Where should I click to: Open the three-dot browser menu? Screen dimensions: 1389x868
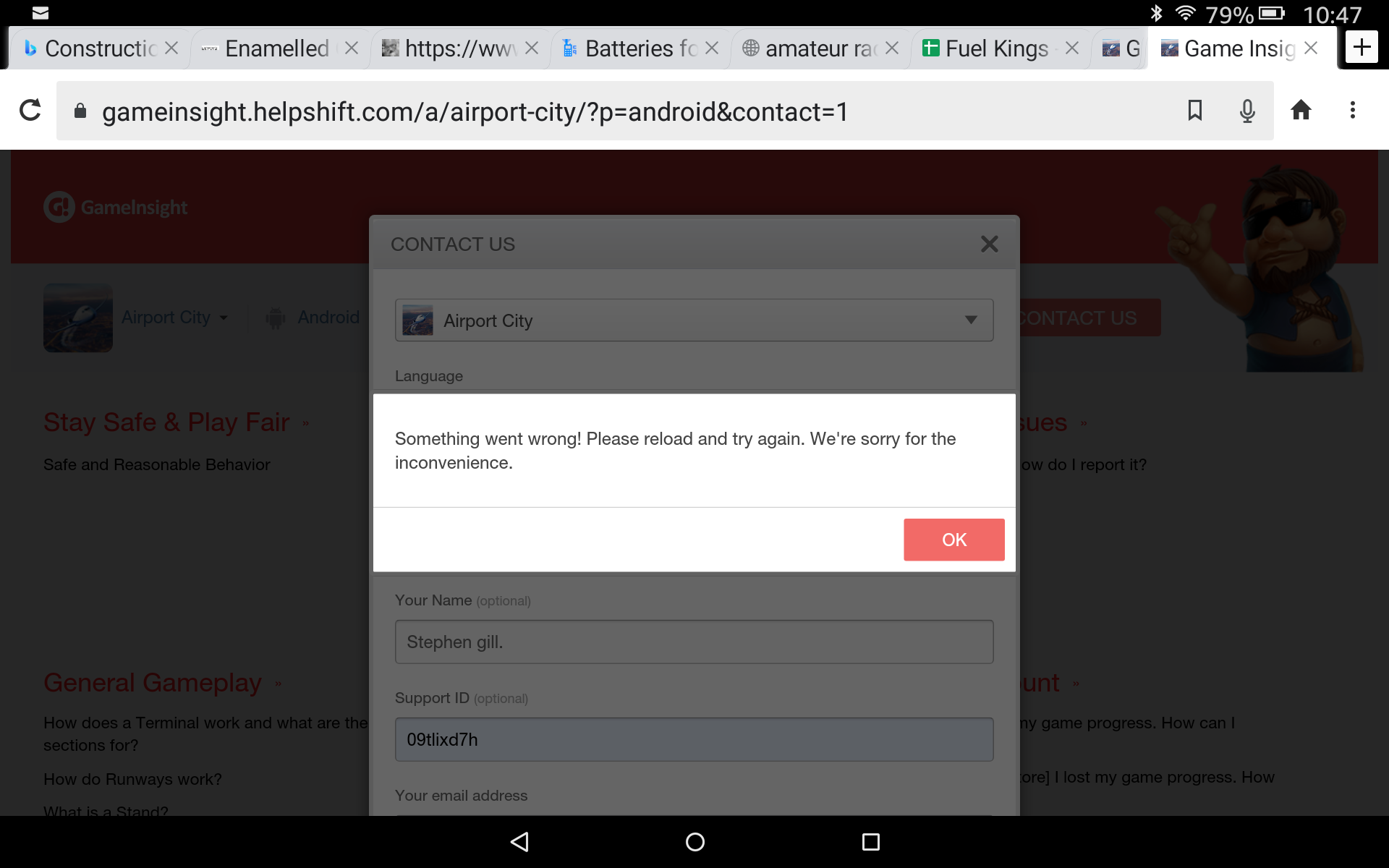point(1352,110)
